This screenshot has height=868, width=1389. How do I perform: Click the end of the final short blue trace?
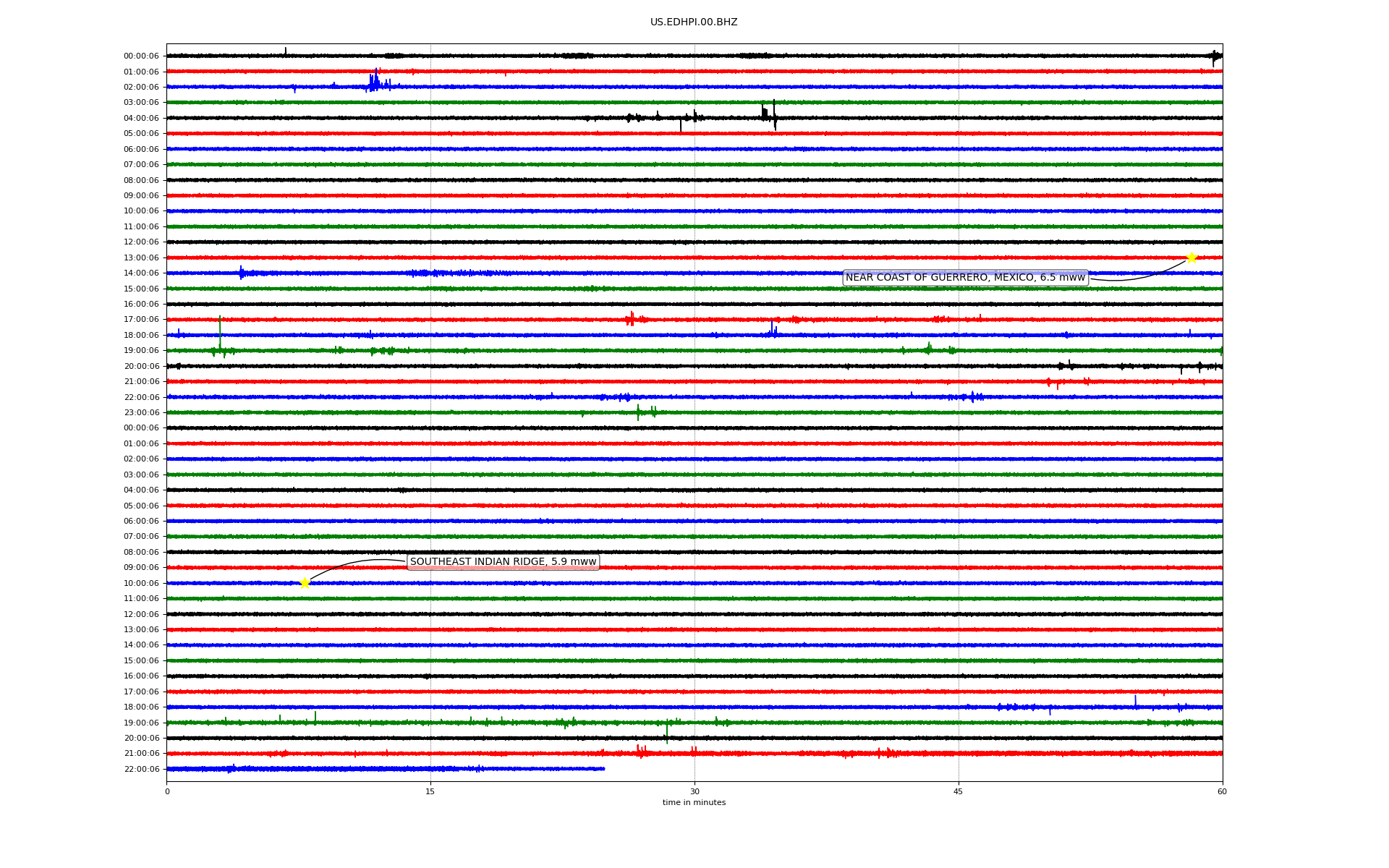[x=603, y=769]
